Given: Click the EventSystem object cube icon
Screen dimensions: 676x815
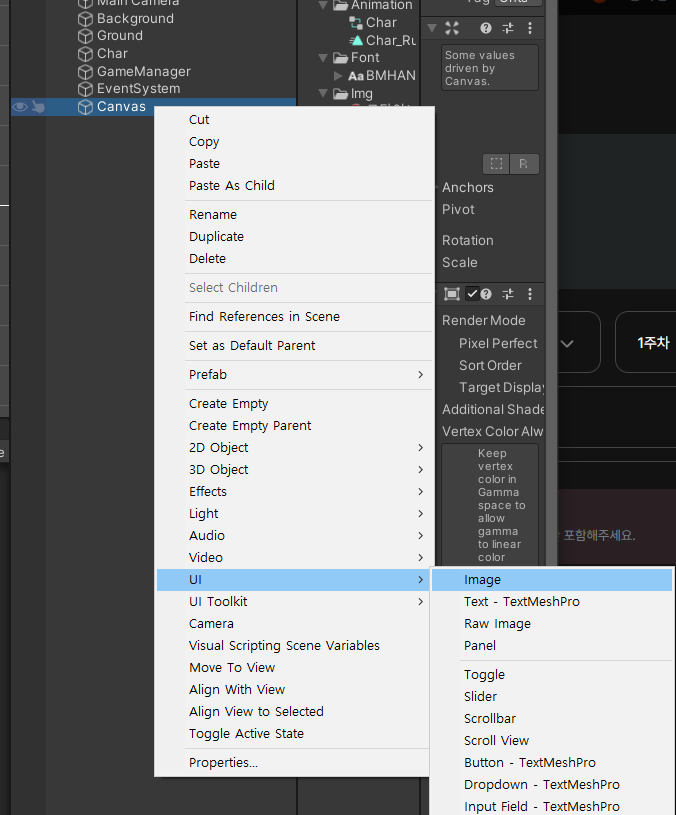Looking at the screenshot, I should pos(85,89).
